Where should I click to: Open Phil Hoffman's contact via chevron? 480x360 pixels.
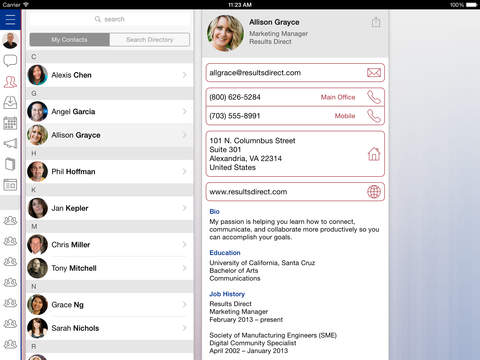pyautogui.click(x=184, y=171)
